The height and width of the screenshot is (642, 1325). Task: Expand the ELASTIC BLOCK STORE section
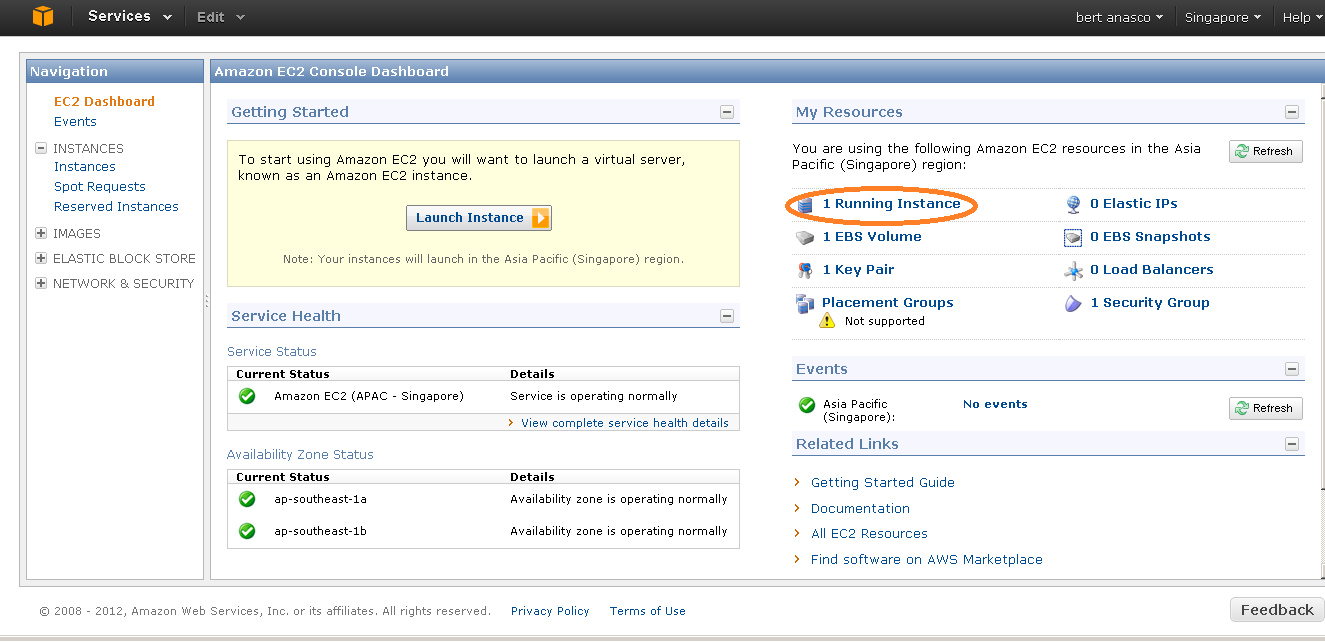(41, 258)
